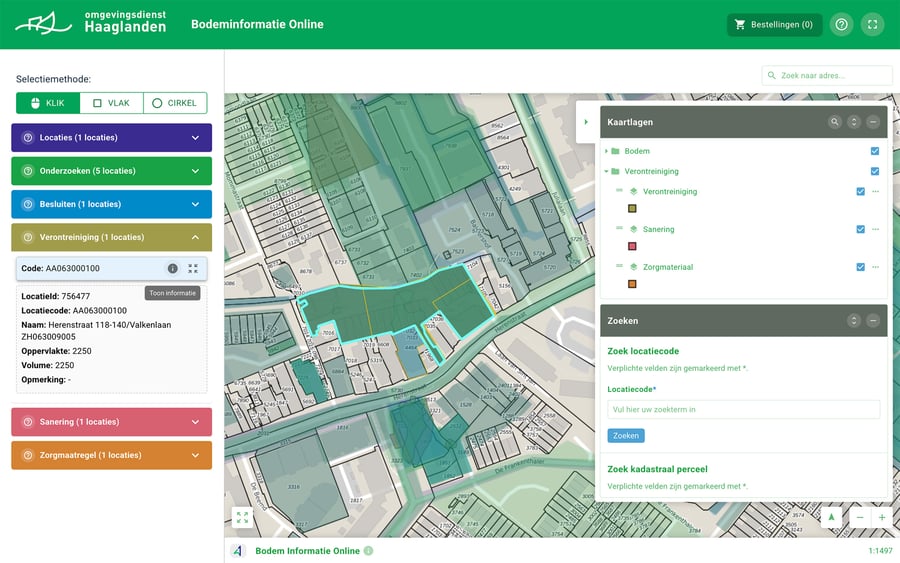Click help icon on Locaties bar
Image resolution: width=900 pixels, height=563 pixels.
(28, 138)
